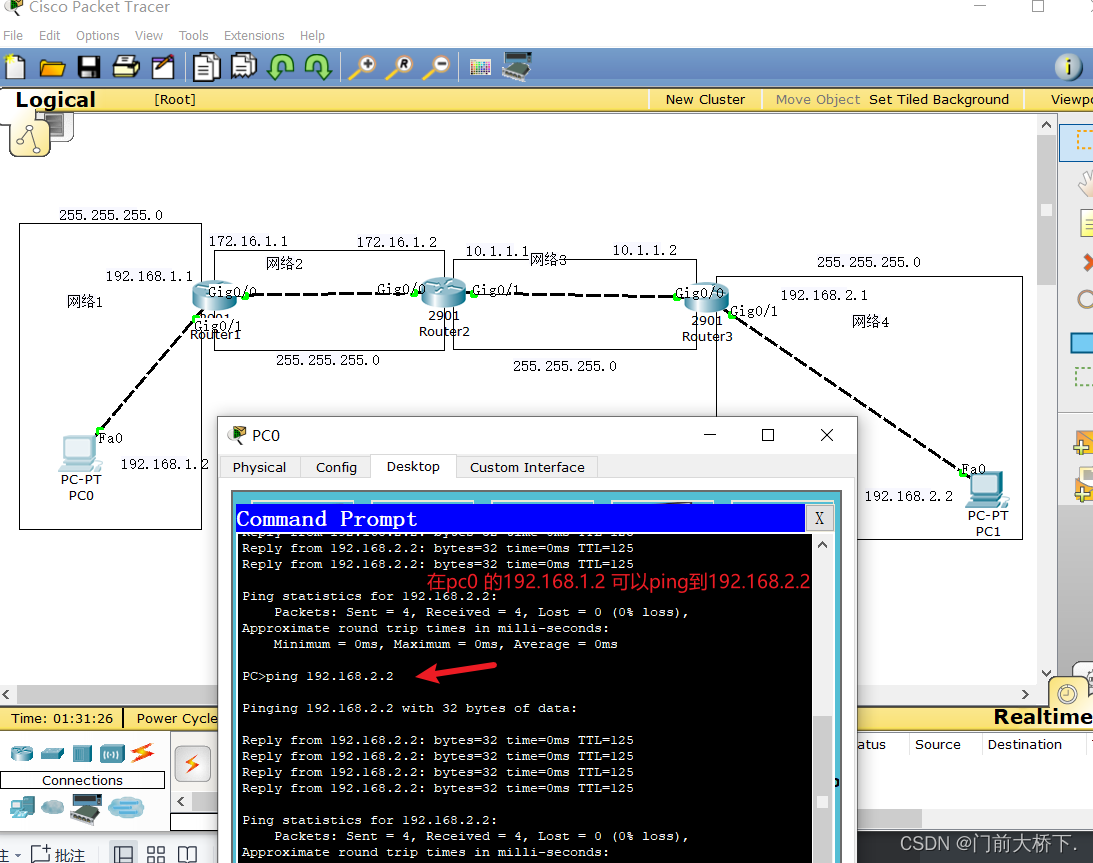Open the Extensions menu
The width and height of the screenshot is (1093, 863).
click(x=254, y=36)
